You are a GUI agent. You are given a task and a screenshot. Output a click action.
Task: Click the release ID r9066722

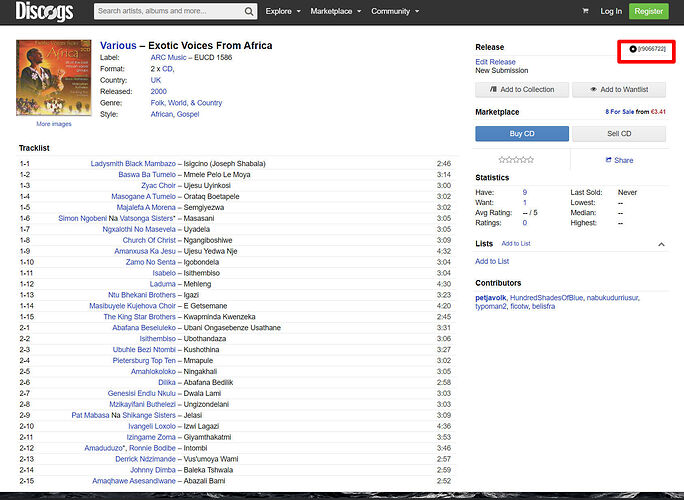click(x=652, y=49)
